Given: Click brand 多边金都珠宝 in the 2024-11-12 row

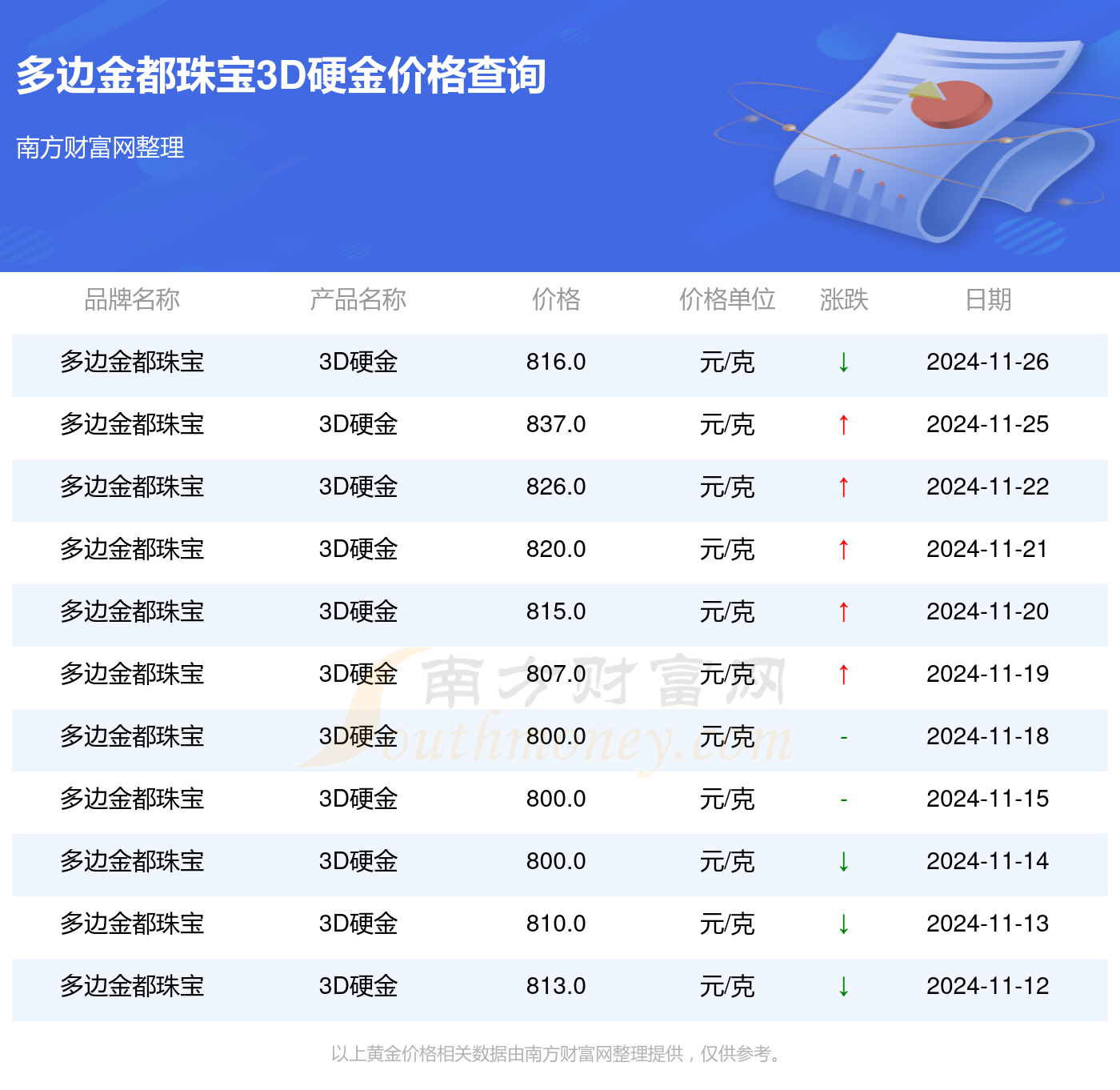Looking at the screenshot, I should click(x=132, y=986).
